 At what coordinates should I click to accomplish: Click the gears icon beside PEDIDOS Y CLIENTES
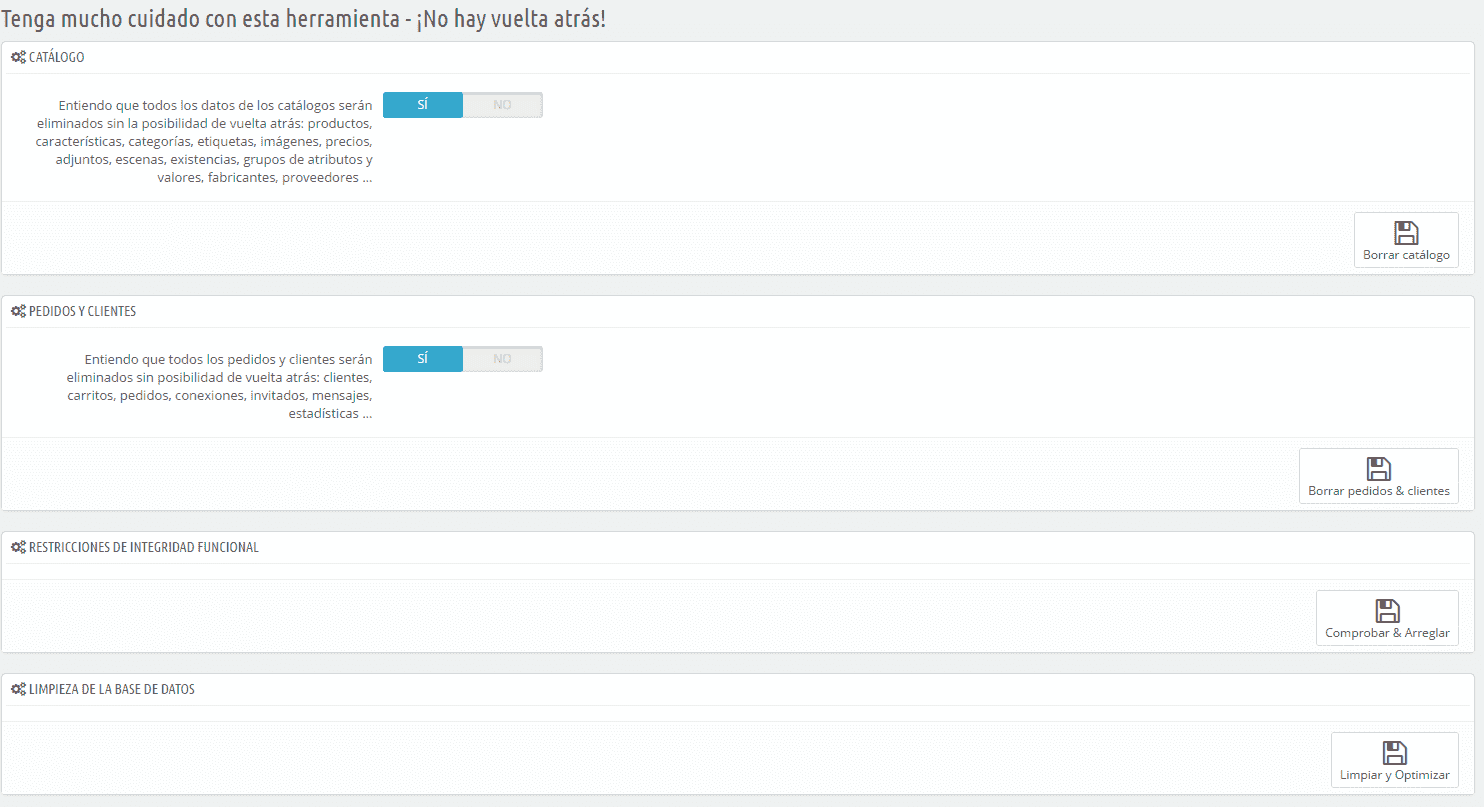[18, 312]
